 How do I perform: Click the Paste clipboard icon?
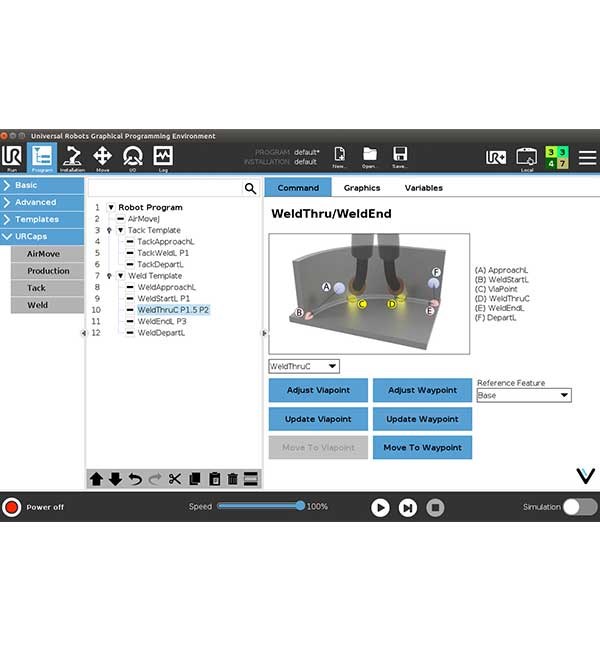tap(214, 479)
